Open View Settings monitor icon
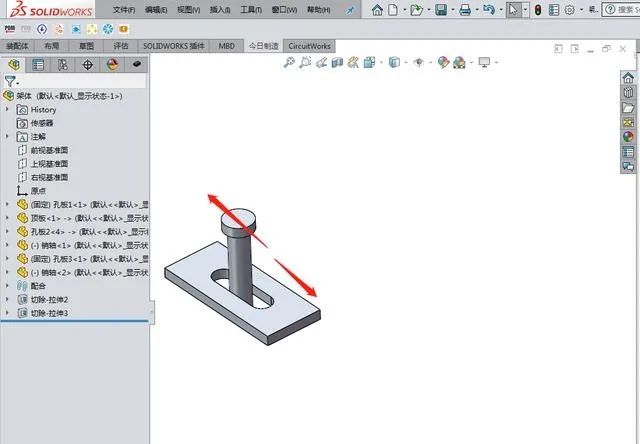This screenshot has height=444, width=640. pyautogui.click(x=484, y=62)
